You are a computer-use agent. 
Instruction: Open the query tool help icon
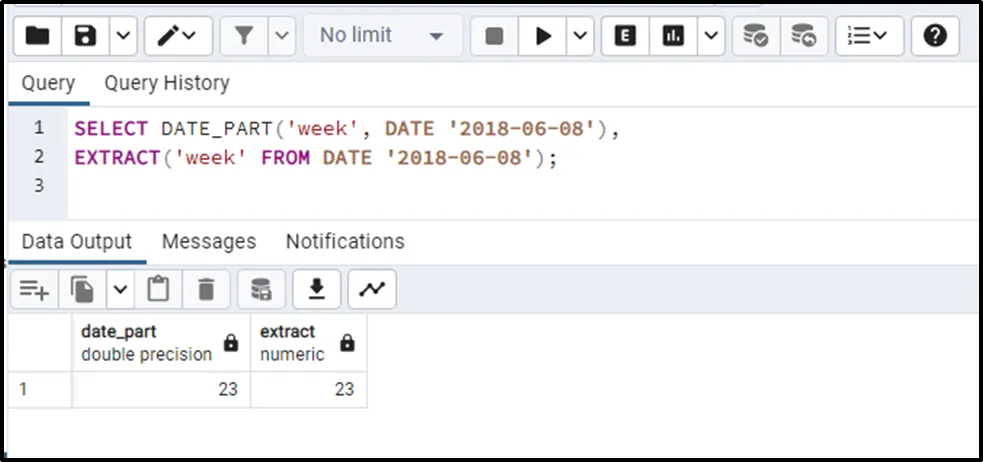pos(935,36)
